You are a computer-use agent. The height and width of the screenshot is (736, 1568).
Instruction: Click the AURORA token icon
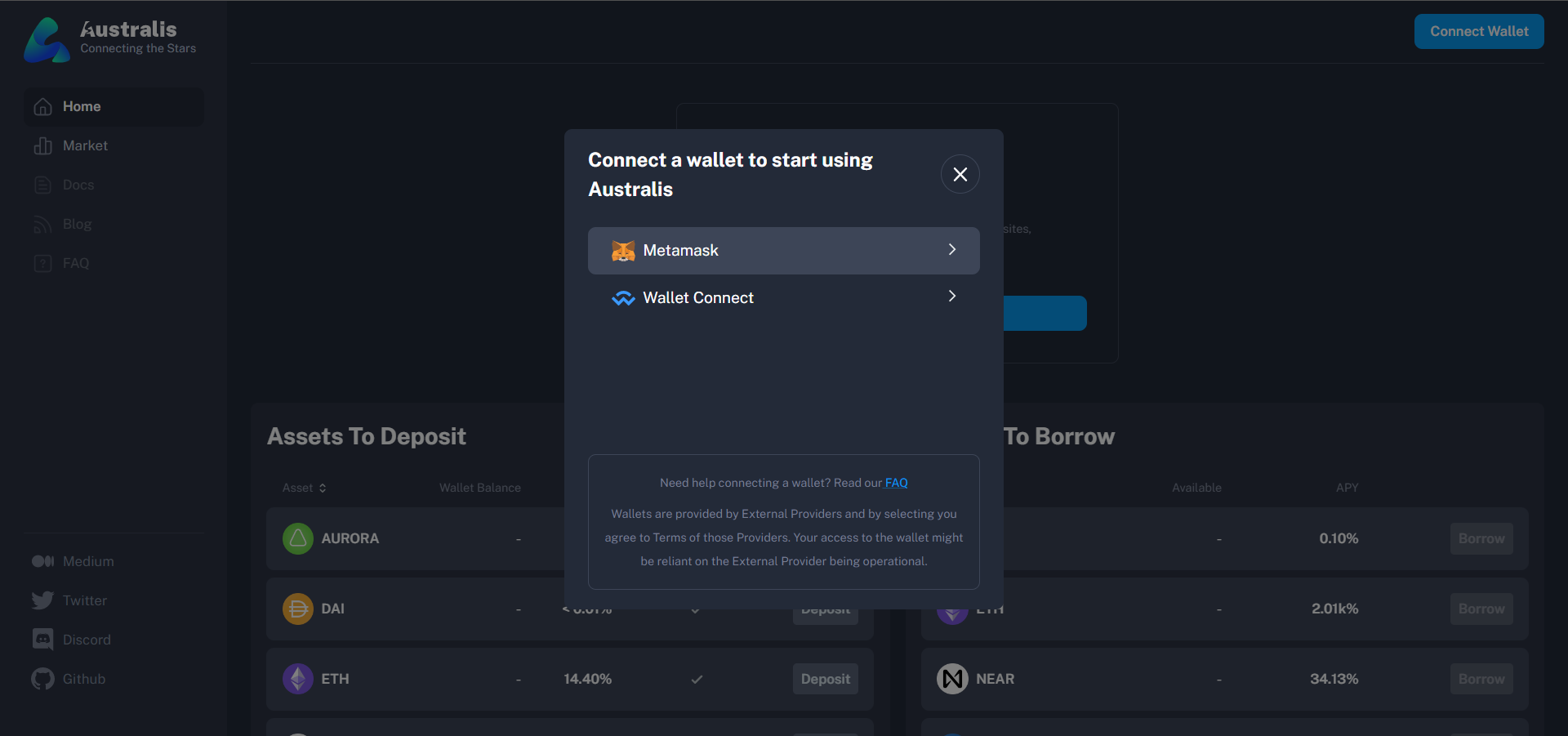pyautogui.click(x=298, y=538)
